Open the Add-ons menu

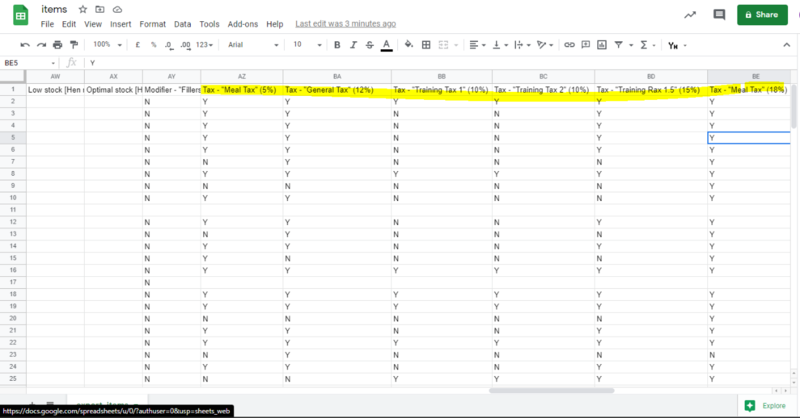[x=243, y=23]
